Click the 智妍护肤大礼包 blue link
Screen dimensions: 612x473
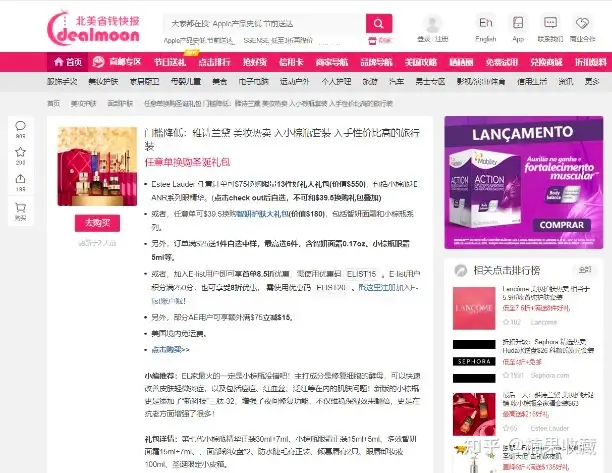click(x=263, y=214)
